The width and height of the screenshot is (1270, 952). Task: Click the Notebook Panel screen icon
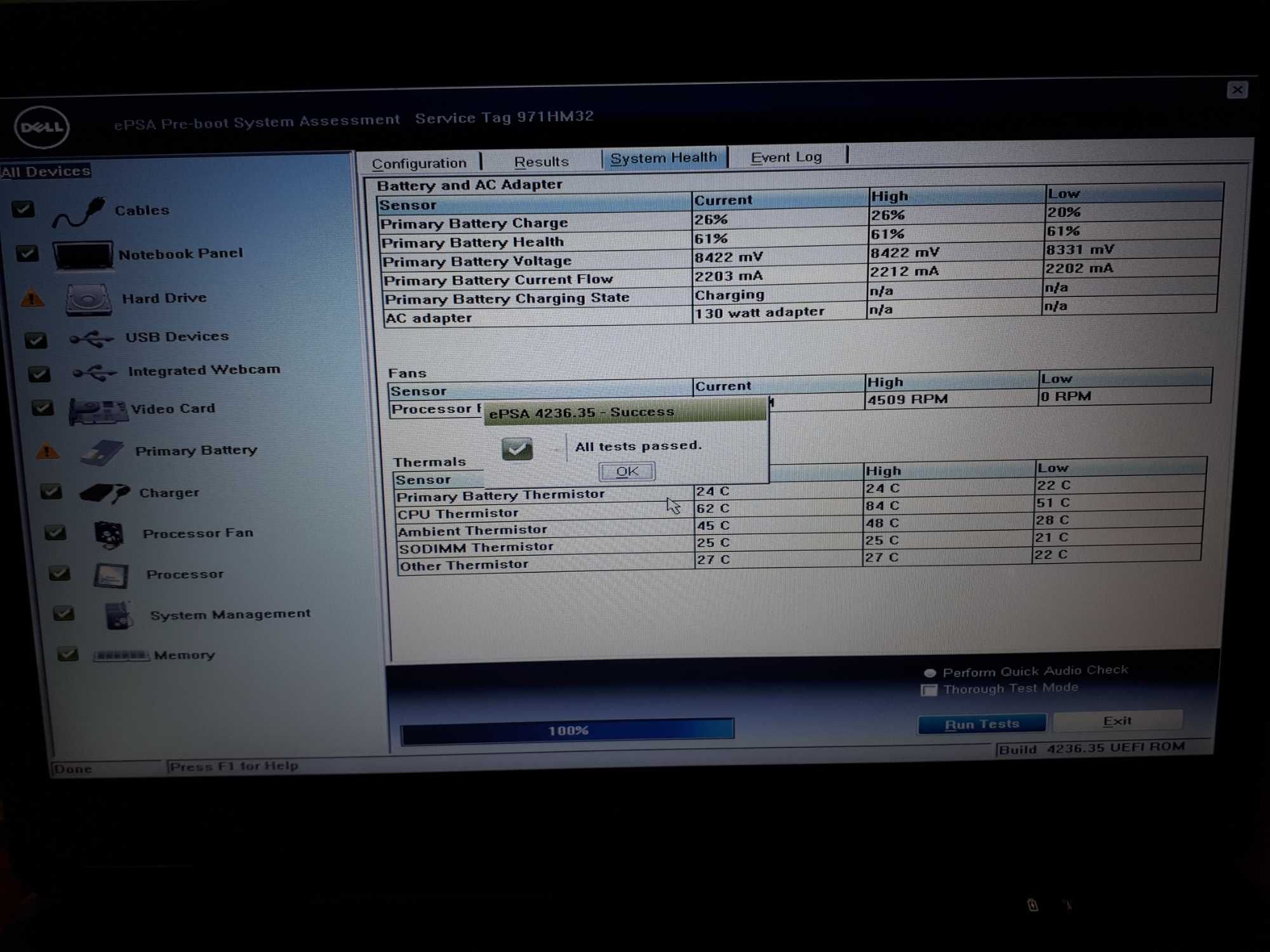coord(83,255)
